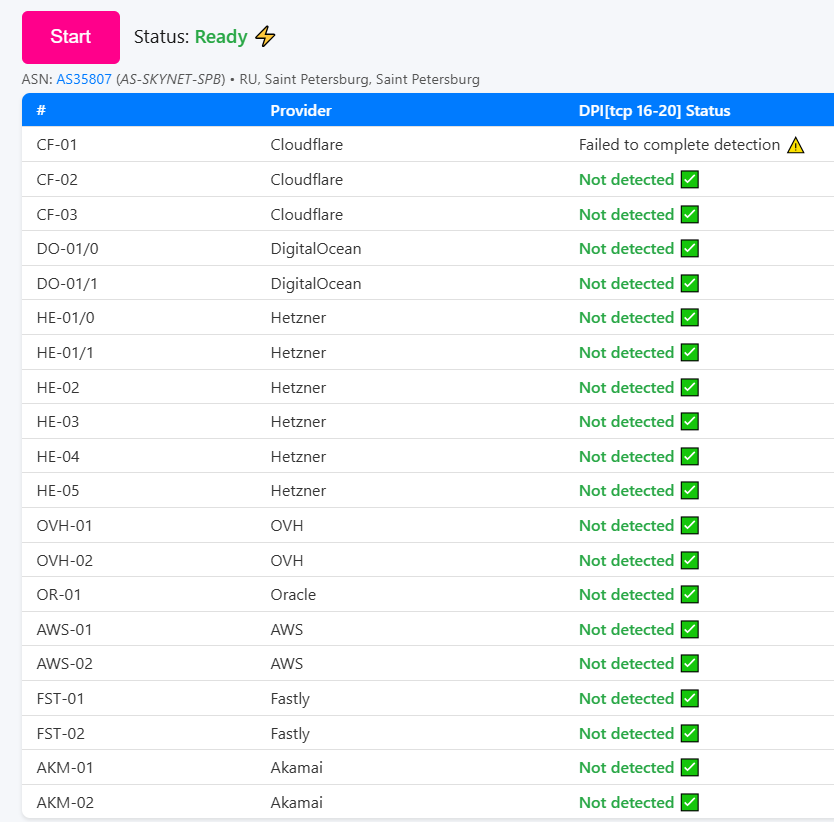Click 'Failed to complete detection' status text
This screenshot has height=822, width=834.
coord(679,145)
